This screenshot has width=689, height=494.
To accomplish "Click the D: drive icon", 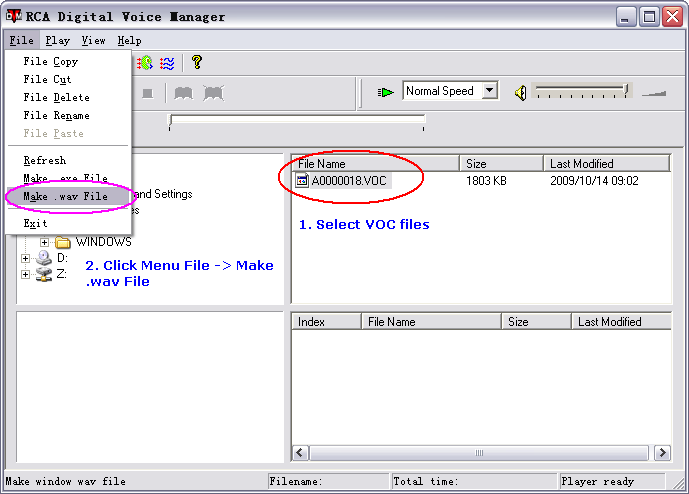I will [44, 258].
